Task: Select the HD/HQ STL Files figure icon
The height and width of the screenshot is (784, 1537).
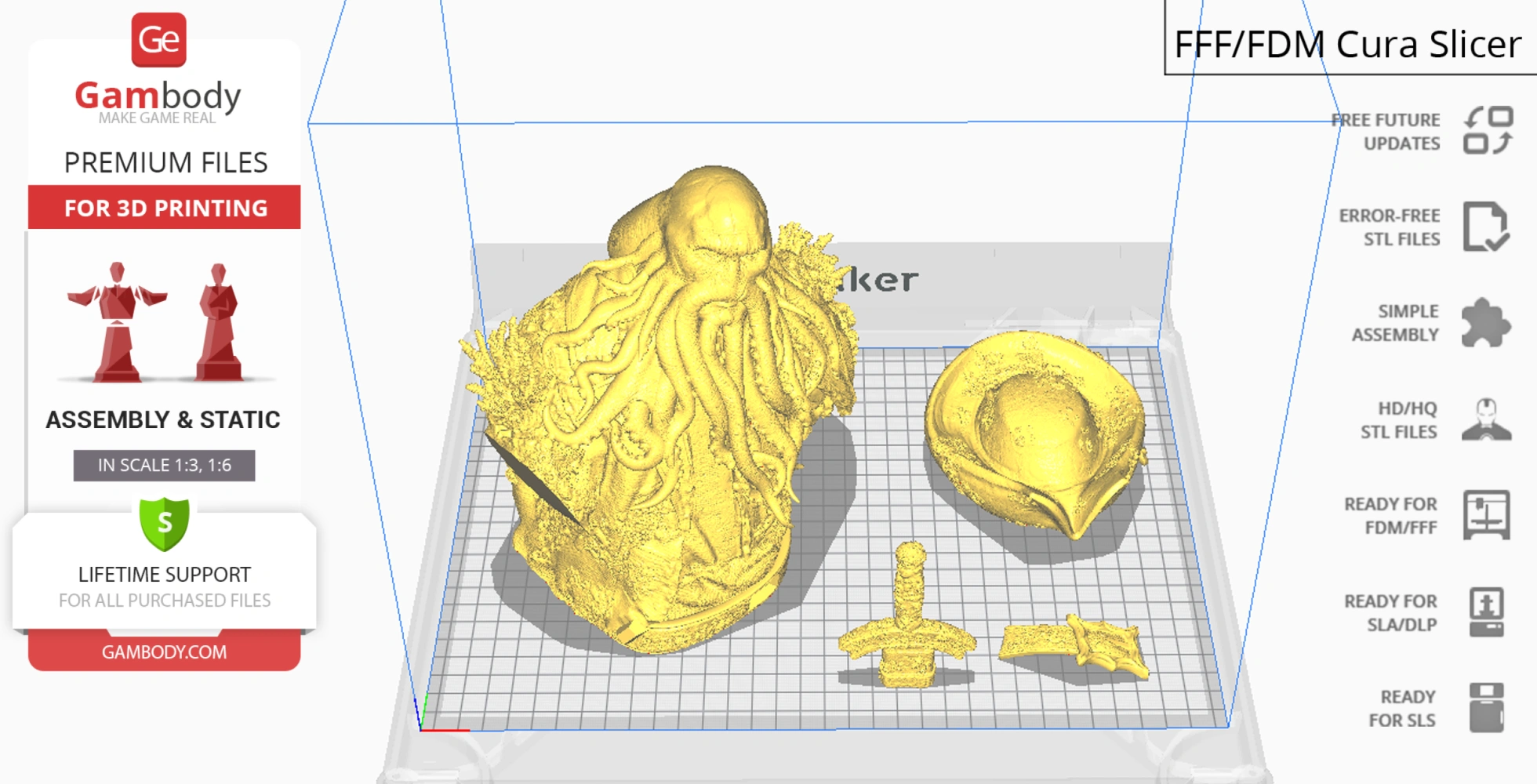Action: click(1486, 420)
